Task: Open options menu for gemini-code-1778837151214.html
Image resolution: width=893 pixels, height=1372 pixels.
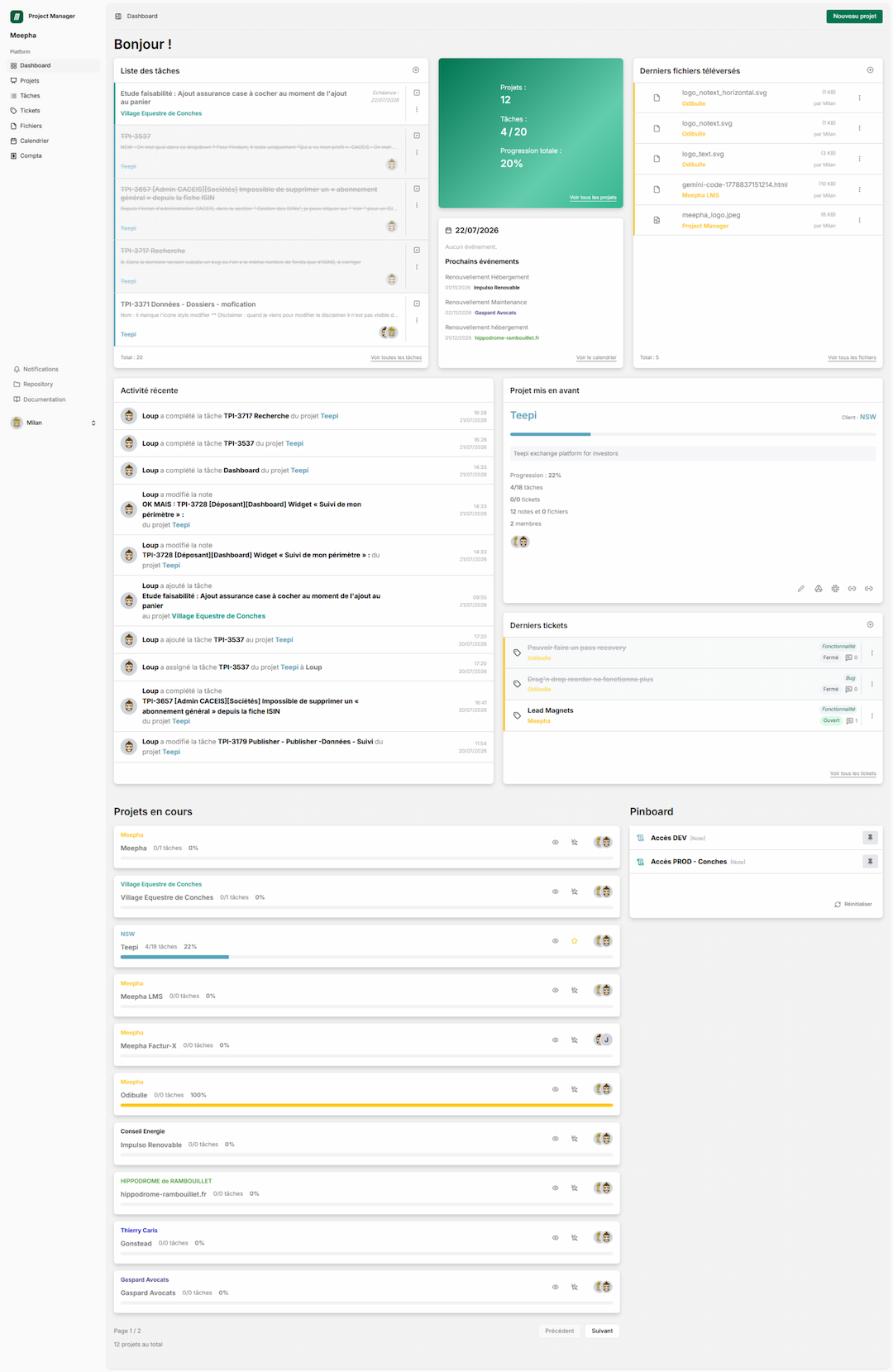Action: click(859, 189)
